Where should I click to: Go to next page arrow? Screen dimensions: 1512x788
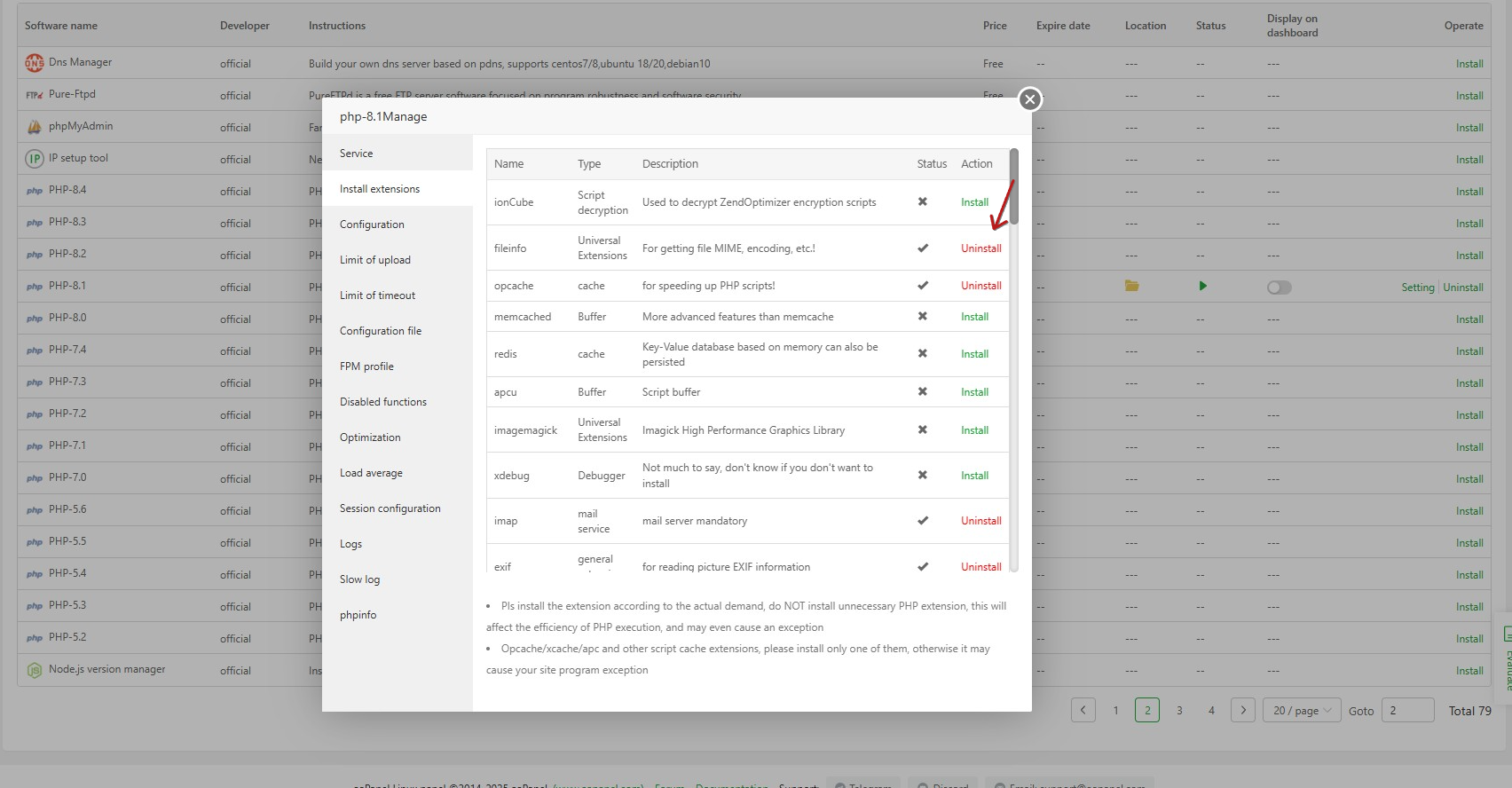pos(1243,710)
